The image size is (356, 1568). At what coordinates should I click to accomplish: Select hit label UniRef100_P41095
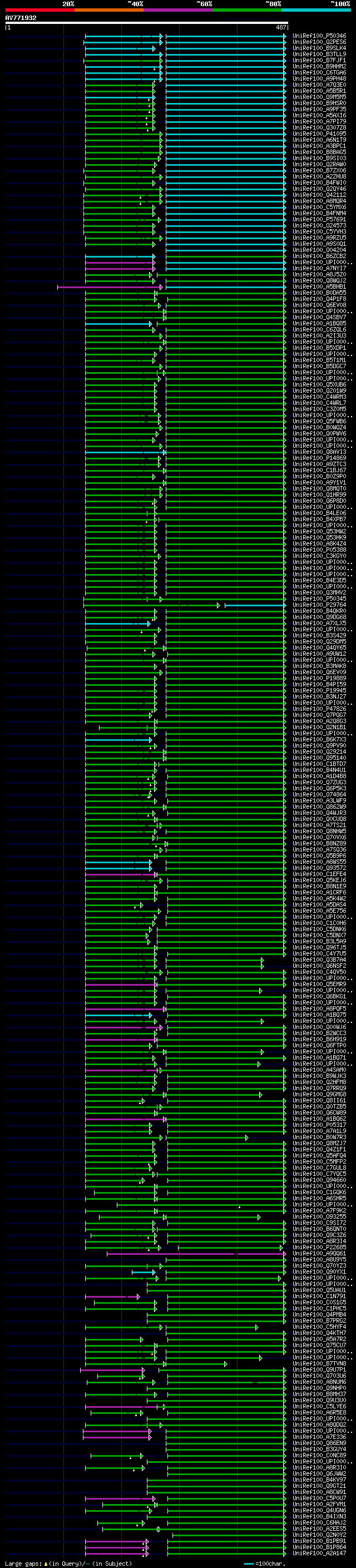pyautogui.click(x=319, y=134)
